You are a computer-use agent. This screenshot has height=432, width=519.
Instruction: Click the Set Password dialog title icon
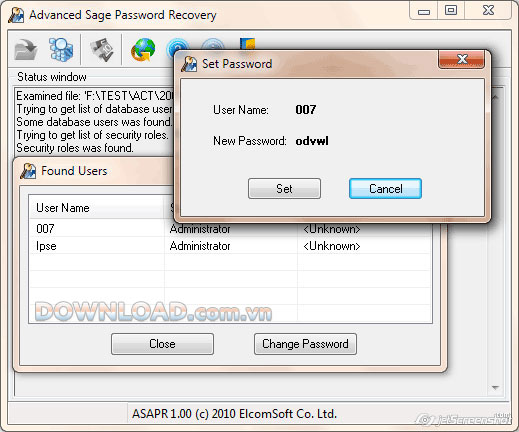coord(189,64)
